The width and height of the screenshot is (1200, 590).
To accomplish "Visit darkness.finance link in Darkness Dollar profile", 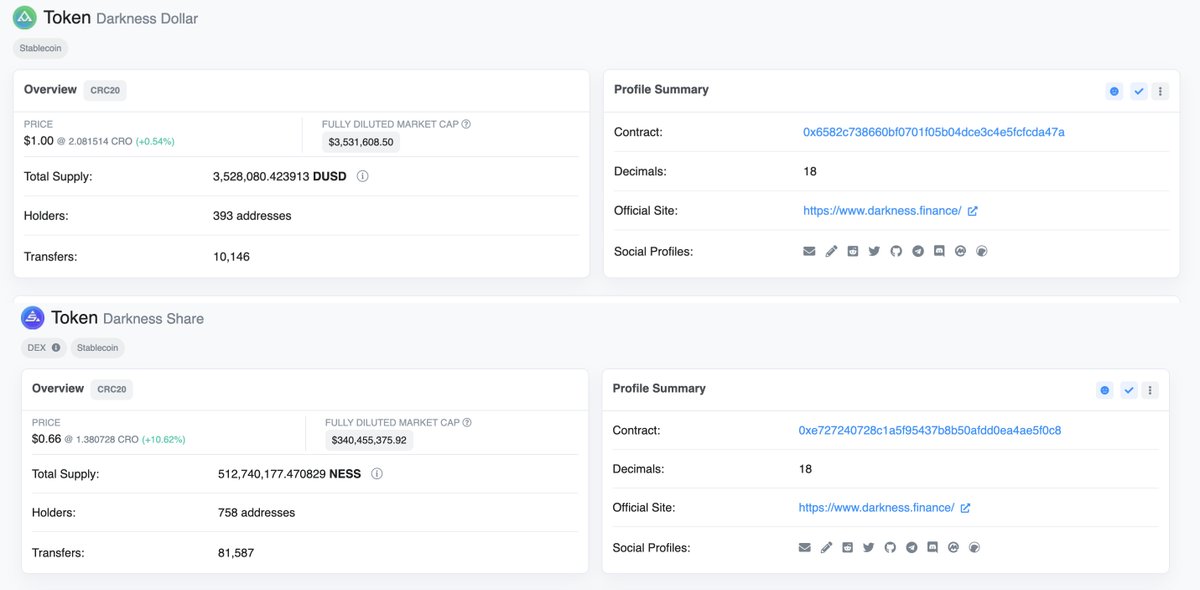I will point(882,211).
